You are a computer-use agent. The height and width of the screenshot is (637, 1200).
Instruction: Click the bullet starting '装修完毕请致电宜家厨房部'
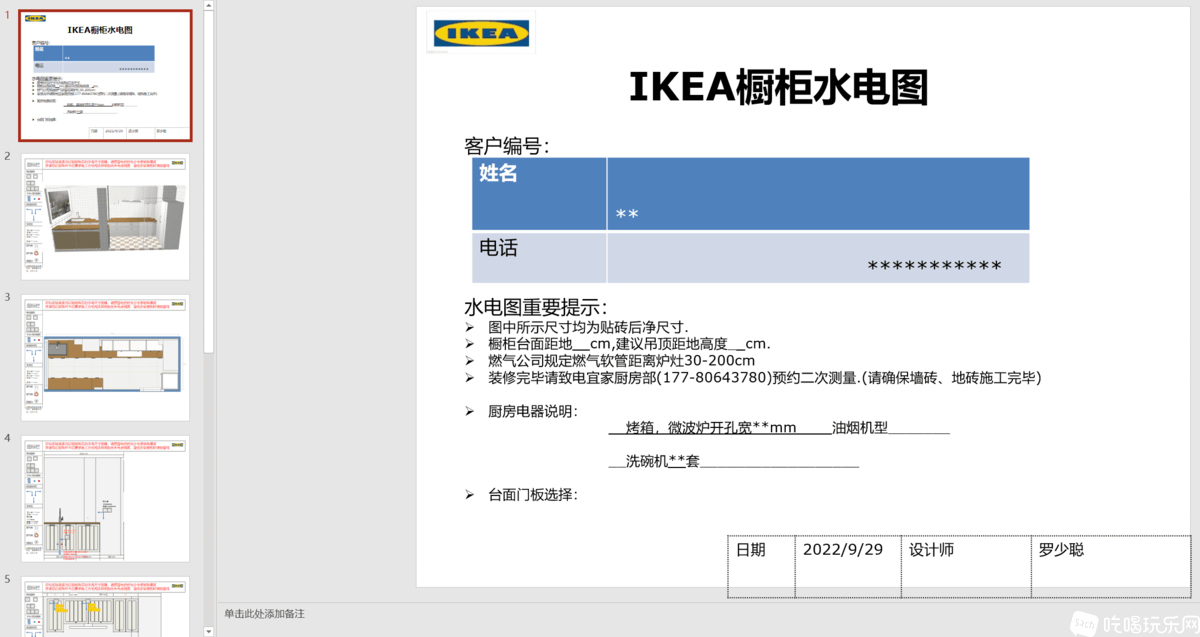(765, 377)
